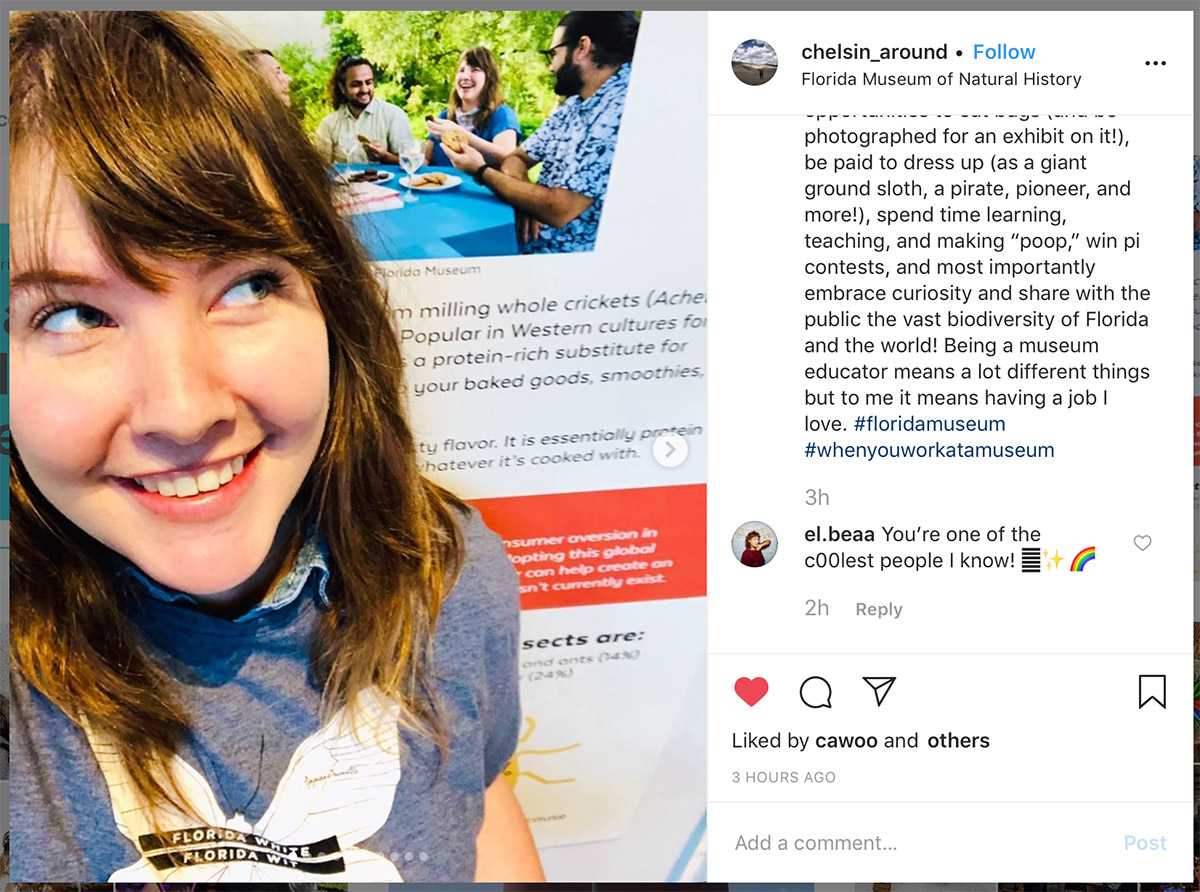
Task: Follow chelsin_around
Action: click(x=1004, y=52)
